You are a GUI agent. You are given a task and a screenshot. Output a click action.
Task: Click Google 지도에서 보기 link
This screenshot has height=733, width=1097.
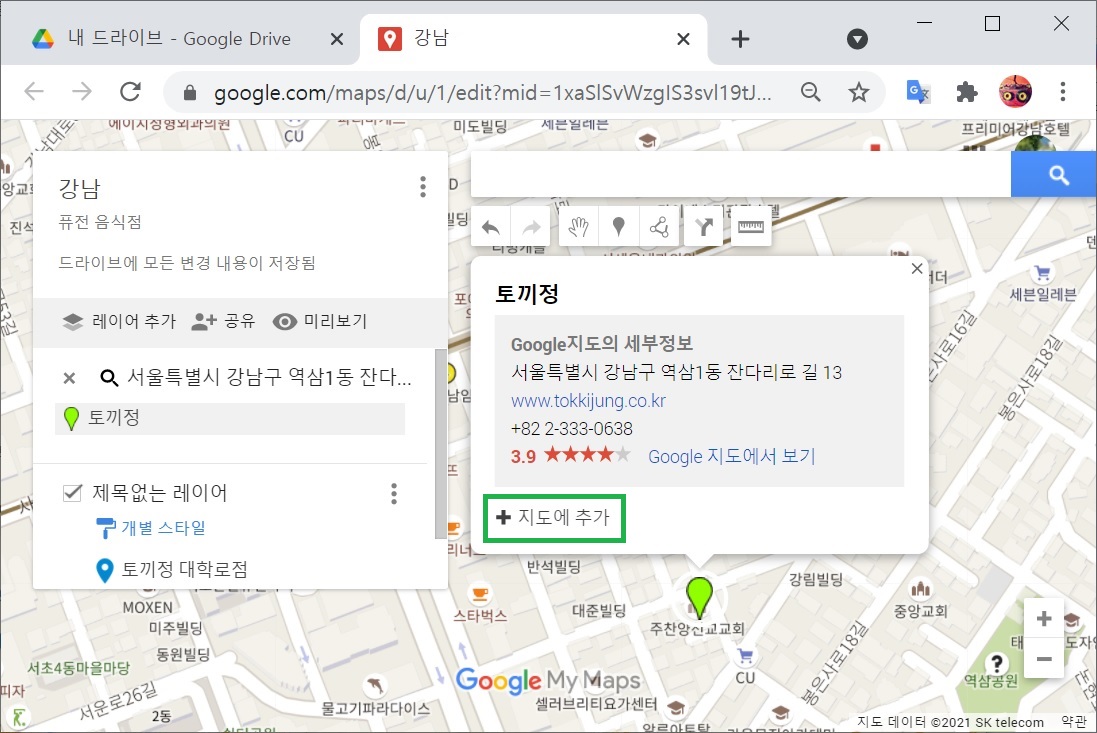coord(732,457)
